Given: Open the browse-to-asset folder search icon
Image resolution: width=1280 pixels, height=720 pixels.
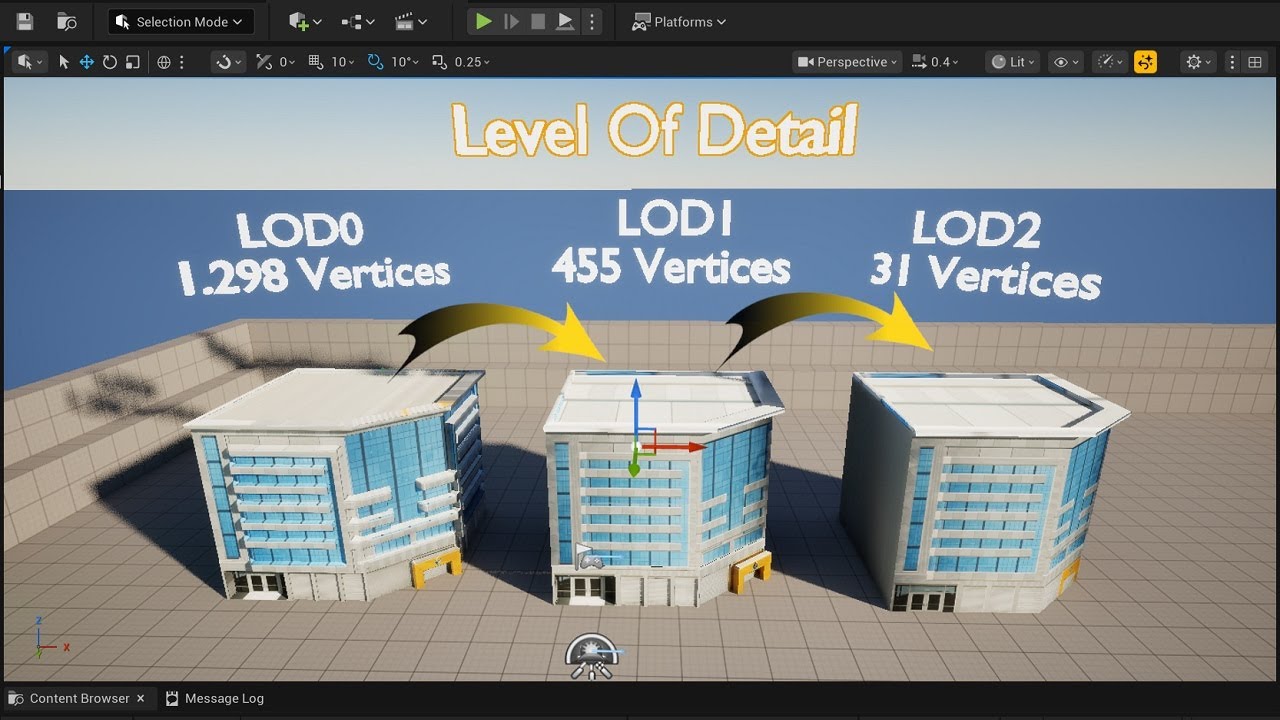Looking at the screenshot, I should pyautogui.click(x=67, y=21).
